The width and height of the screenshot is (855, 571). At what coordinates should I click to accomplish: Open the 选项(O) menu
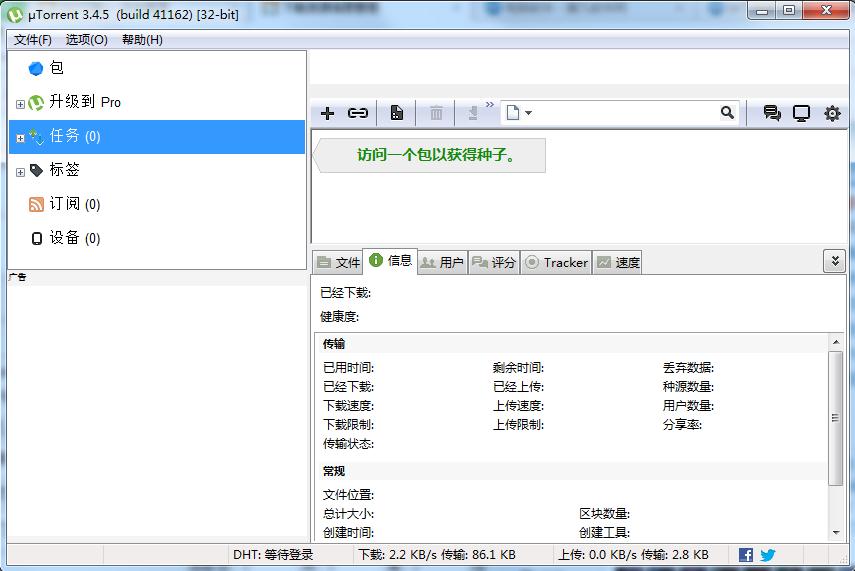[x=86, y=40]
